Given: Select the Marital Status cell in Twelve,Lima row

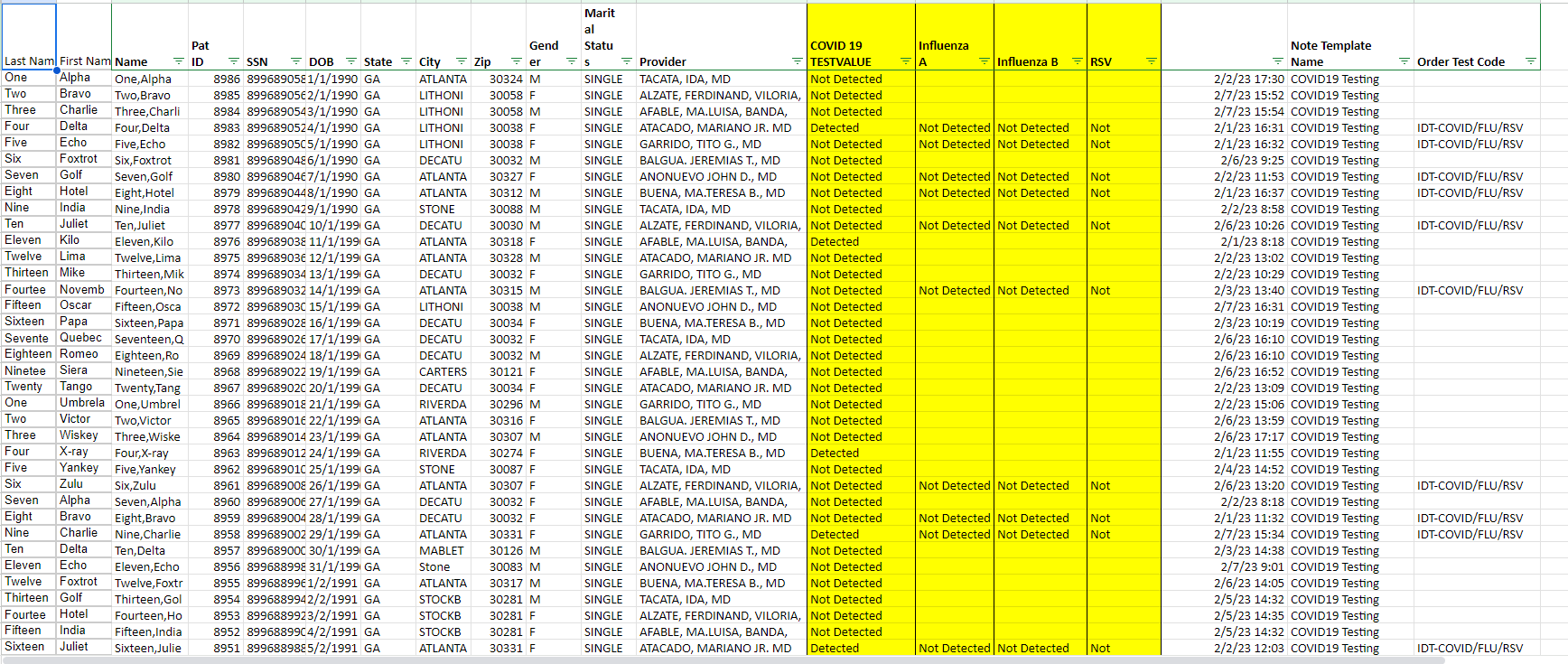Looking at the screenshot, I should (609, 257).
